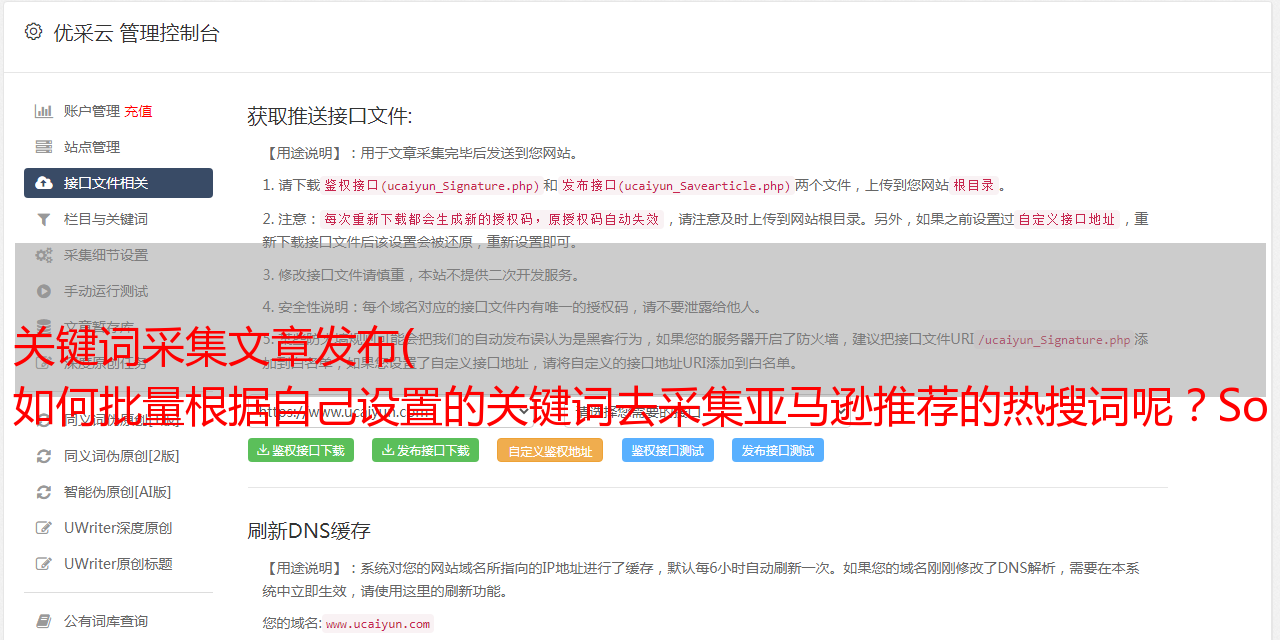Click the server icon next to 站点管理

pyautogui.click(x=44, y=147)
